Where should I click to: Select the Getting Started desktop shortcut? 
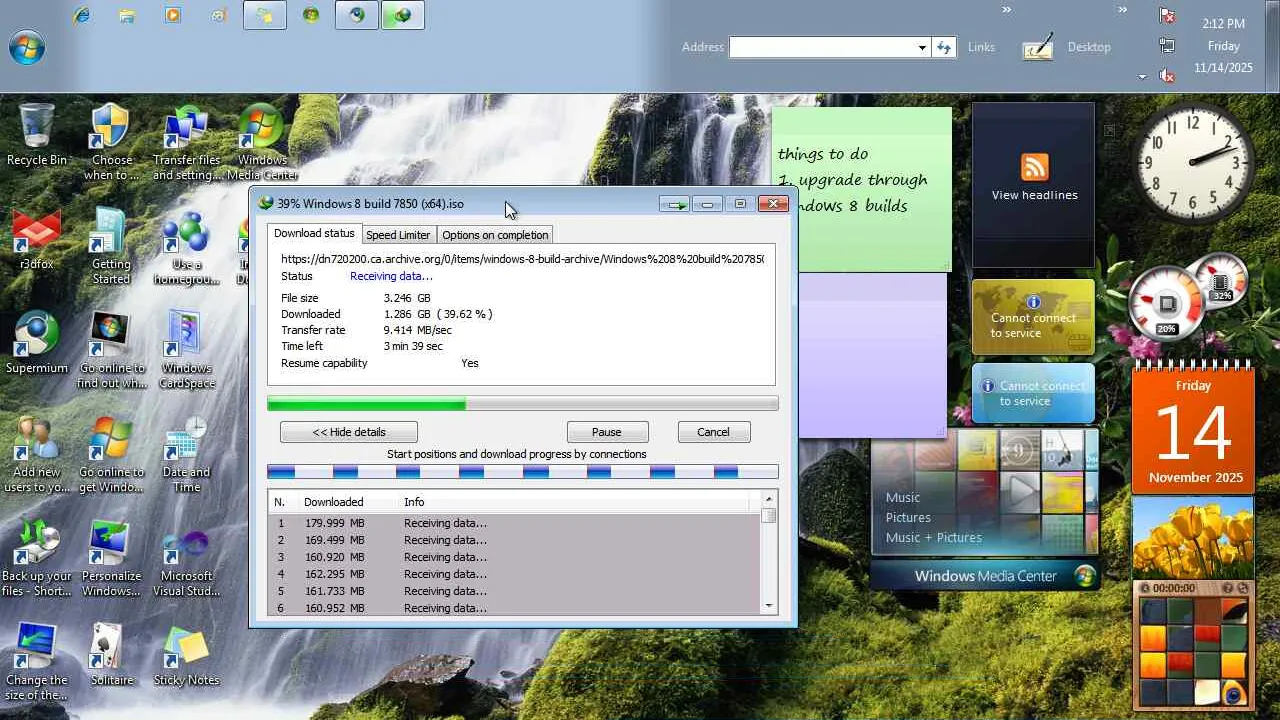point(111,247)
